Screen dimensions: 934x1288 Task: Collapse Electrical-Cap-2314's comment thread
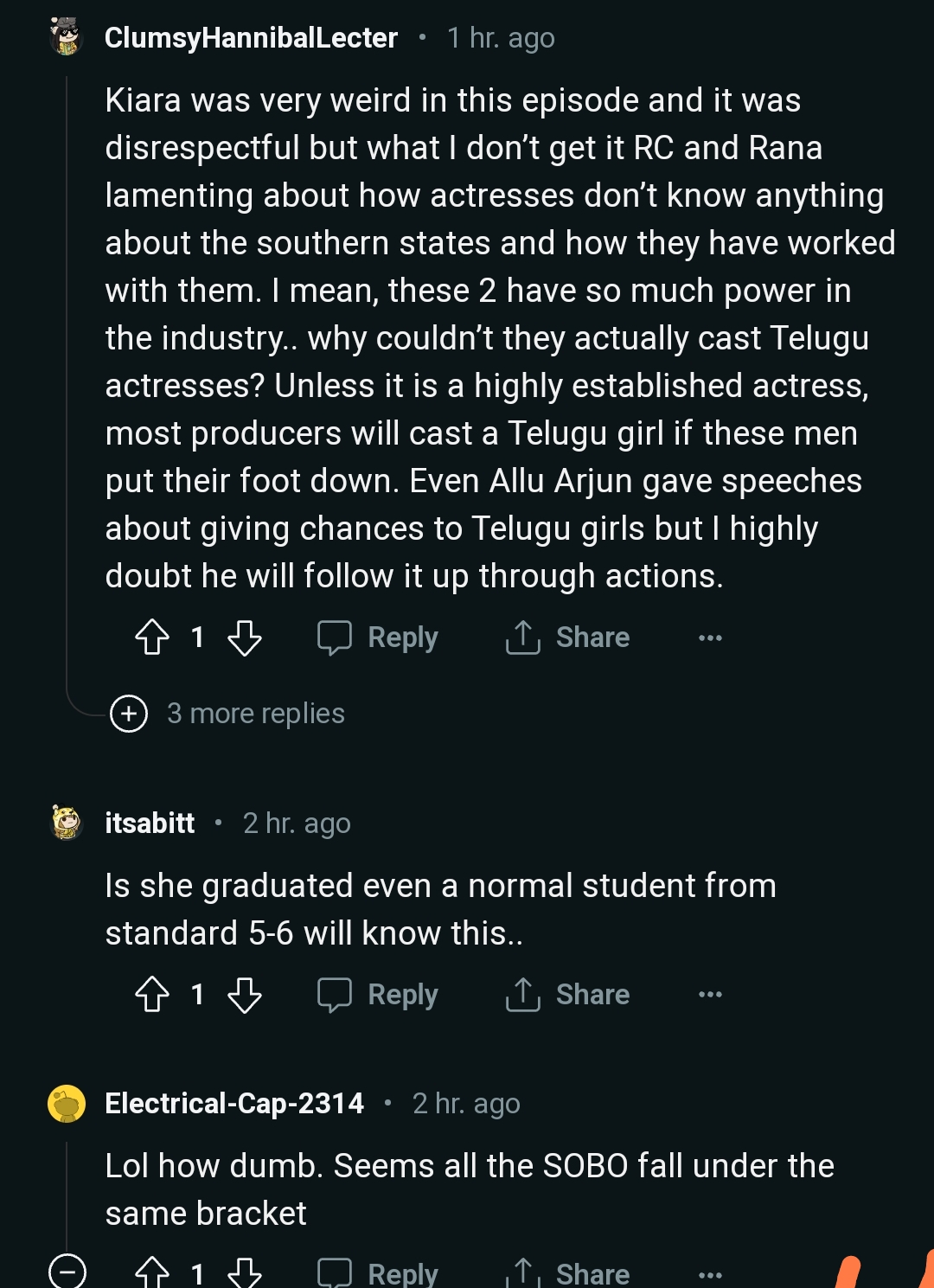pyautogui.click(x=67, y=1272)
